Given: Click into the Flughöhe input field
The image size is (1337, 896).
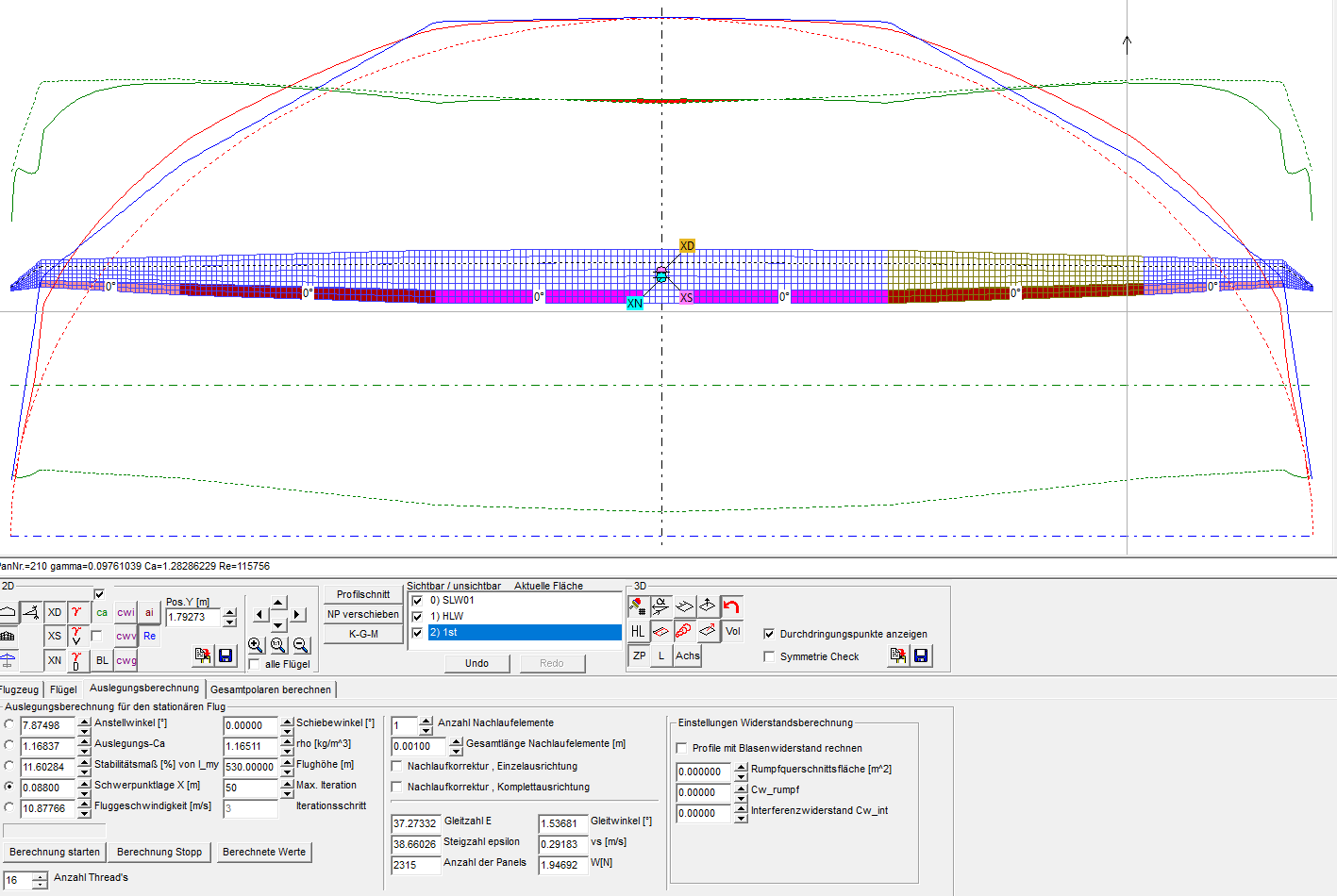Looking at the screenshot, I should [250, 767].
